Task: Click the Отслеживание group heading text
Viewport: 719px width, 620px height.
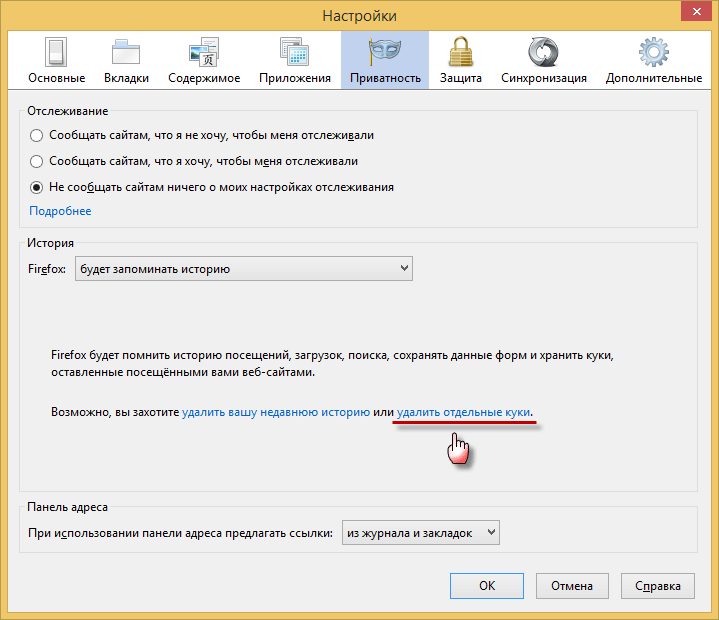Action: [67, 111]
